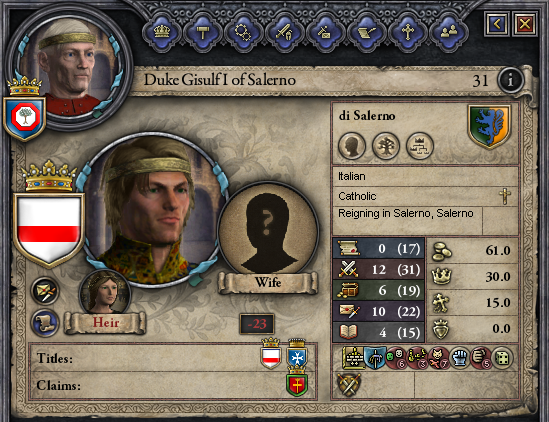This screenshot has width=549, height=422.
Task: Click the di Salerno dynasty coat of arms
Action: (x=489, y=127)
